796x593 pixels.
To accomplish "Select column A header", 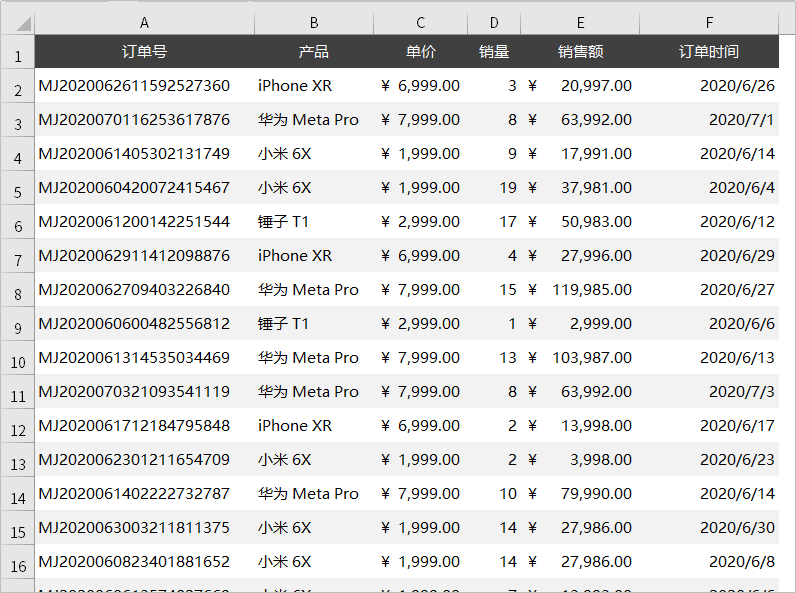I will click(144, 22).
